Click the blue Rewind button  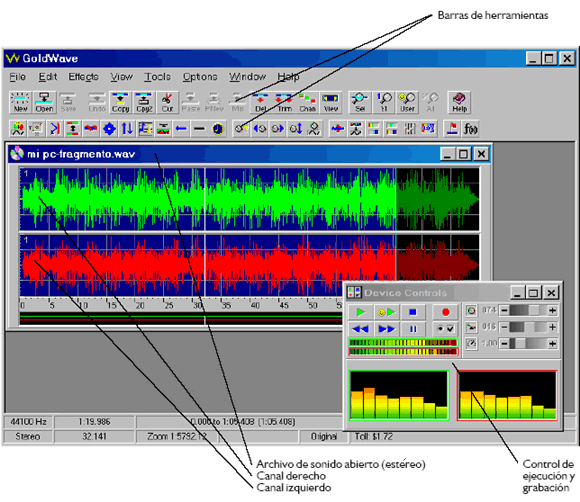pyautogui.click(x=360, y=329)
